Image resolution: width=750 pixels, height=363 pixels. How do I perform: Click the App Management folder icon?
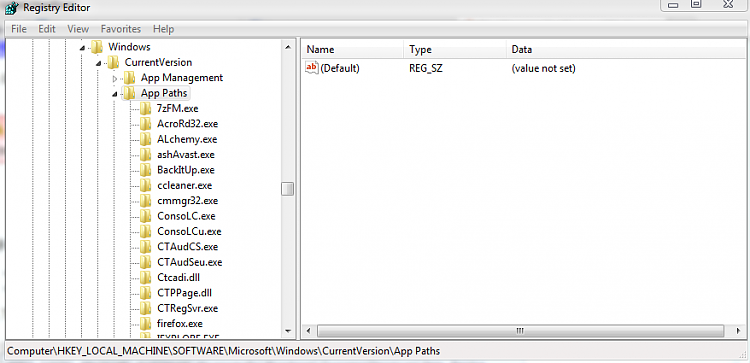[129, 77]
